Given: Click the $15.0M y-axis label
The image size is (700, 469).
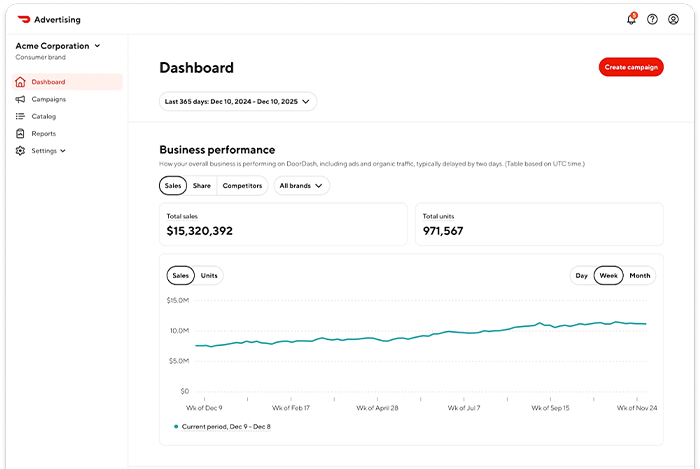Looking at the screenshot, I should (x=178, y=300).
